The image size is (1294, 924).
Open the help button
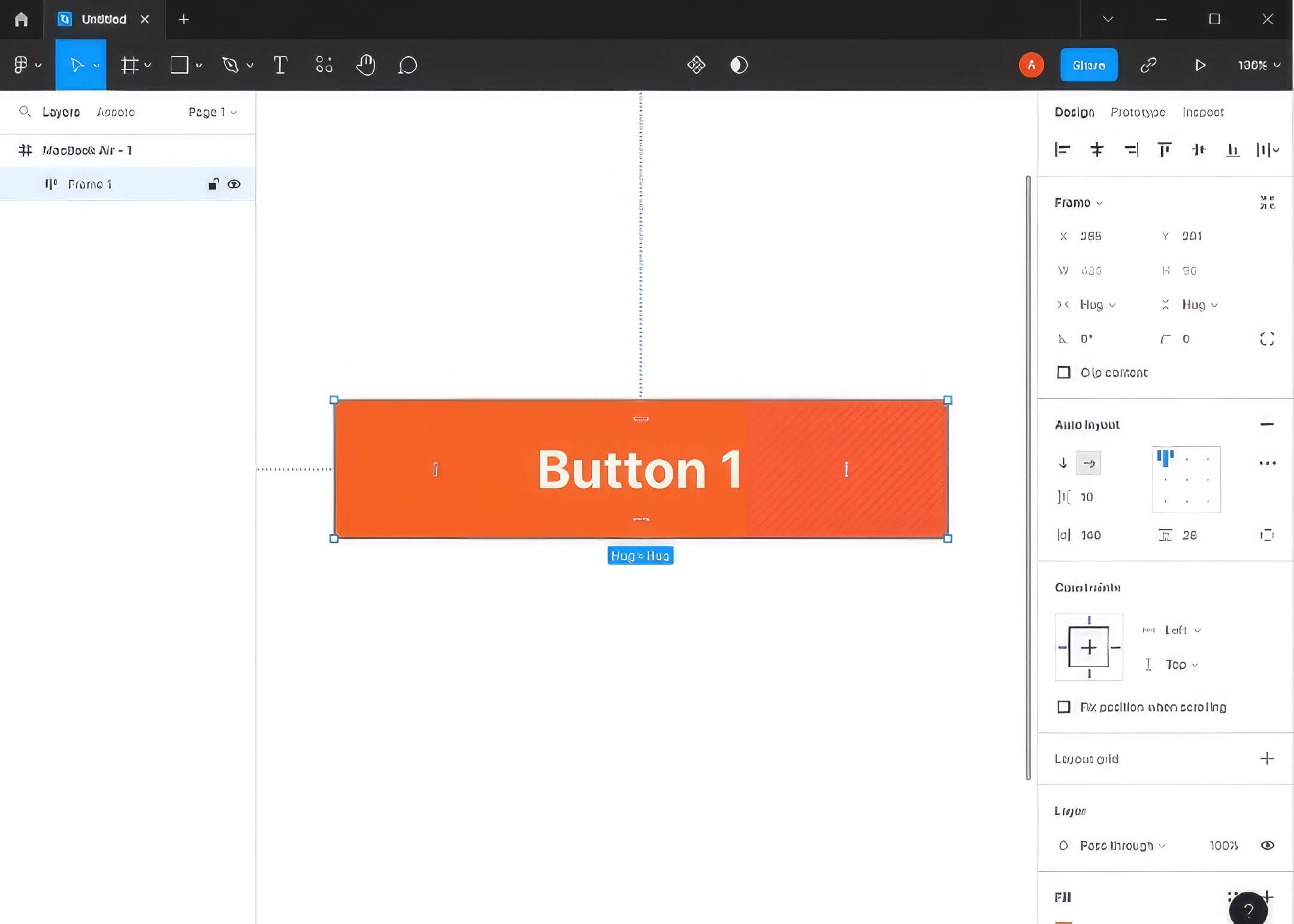point(1248,910)
